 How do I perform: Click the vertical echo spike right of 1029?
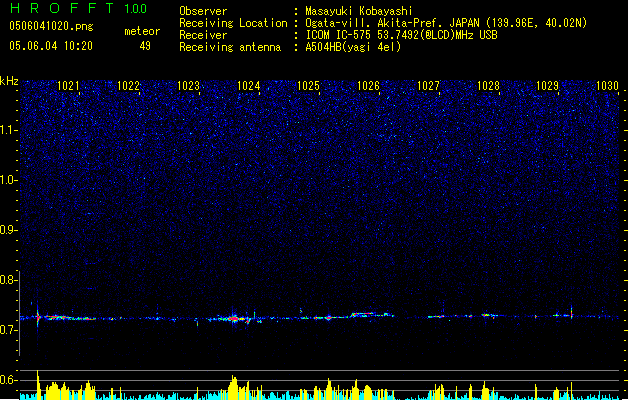(x=572, y=312)
